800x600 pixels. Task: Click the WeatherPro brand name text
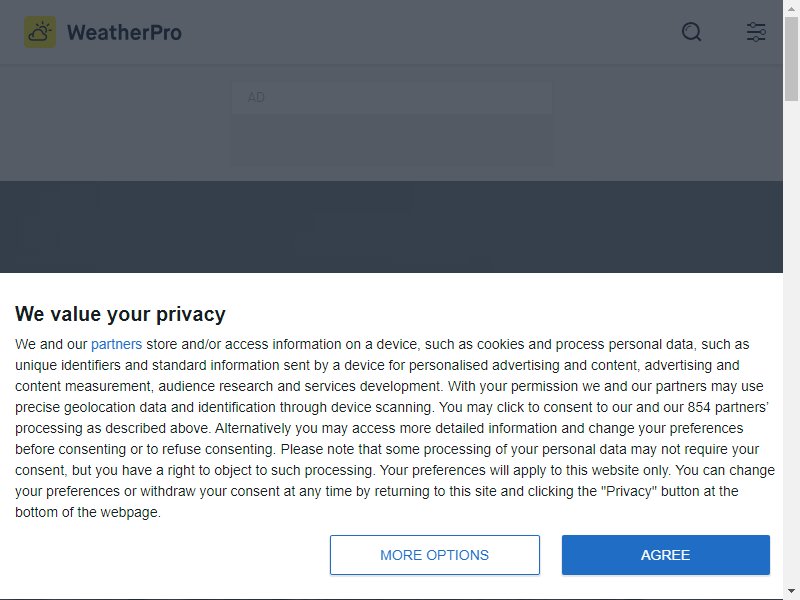124,32
